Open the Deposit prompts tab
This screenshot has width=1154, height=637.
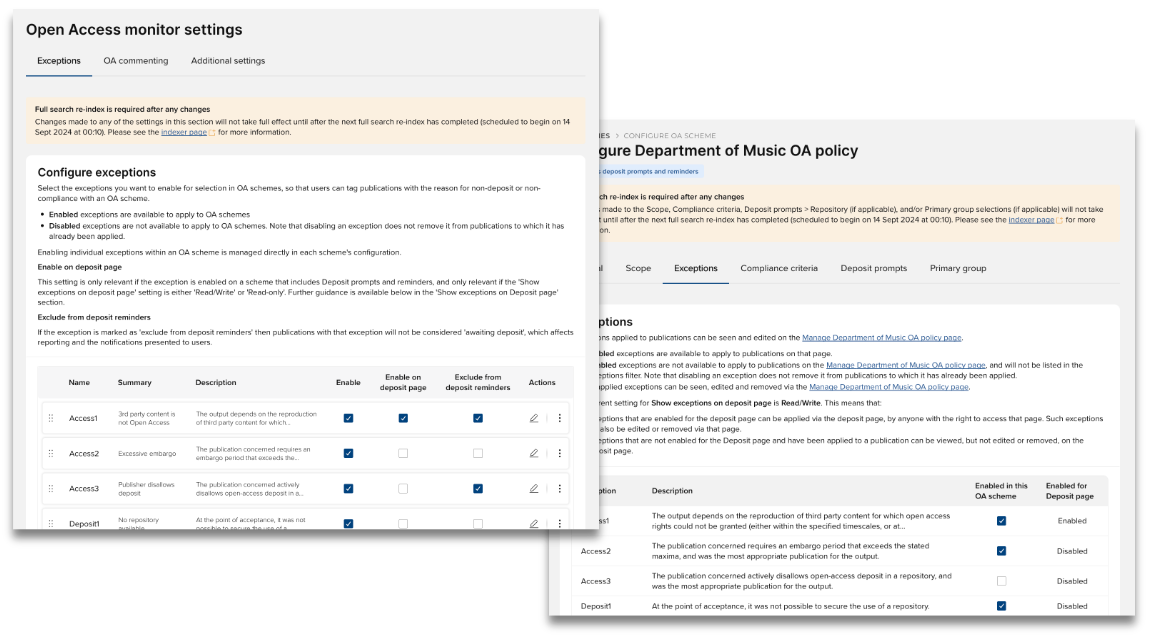point(873,268)
